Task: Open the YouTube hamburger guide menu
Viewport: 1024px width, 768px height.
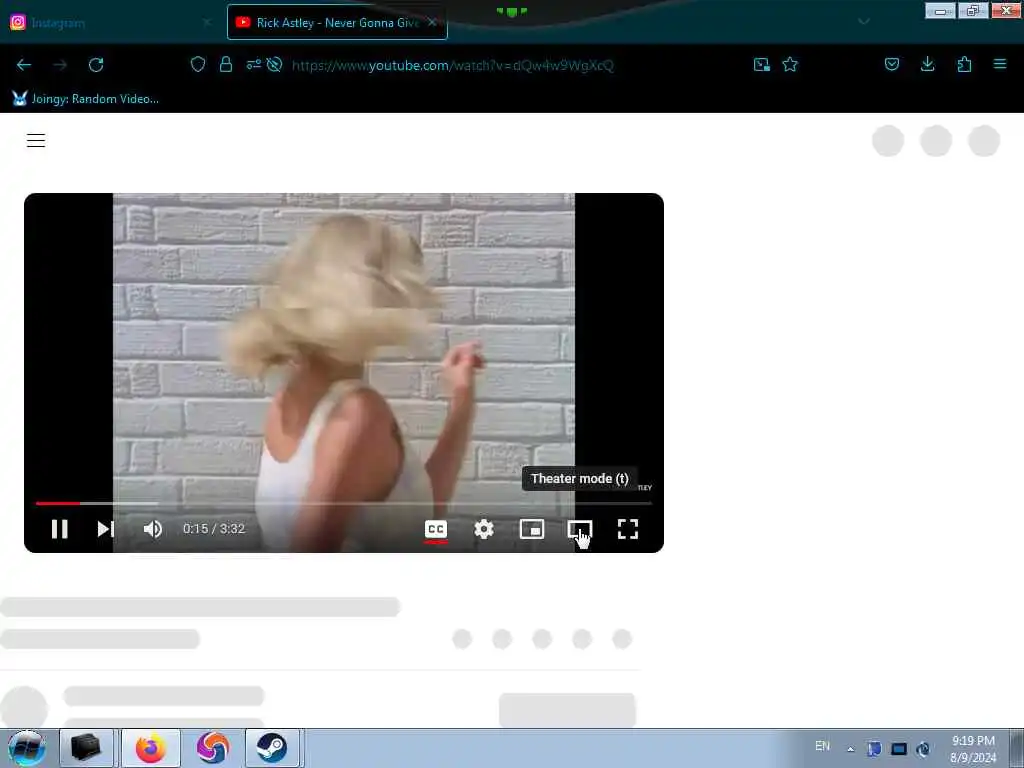Action: click(36, 140)
